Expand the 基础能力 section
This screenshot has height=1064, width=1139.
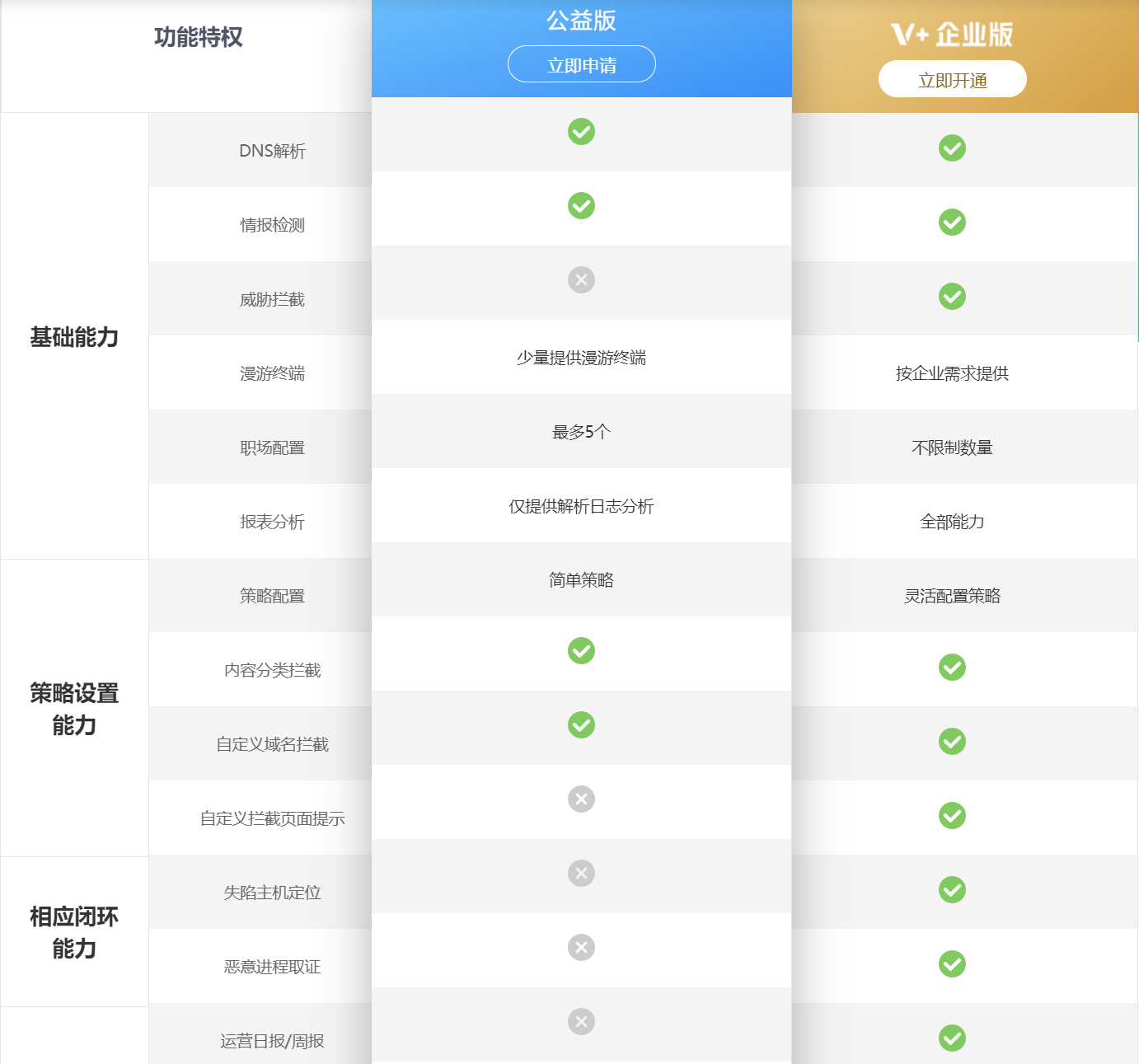click(73, 338)
